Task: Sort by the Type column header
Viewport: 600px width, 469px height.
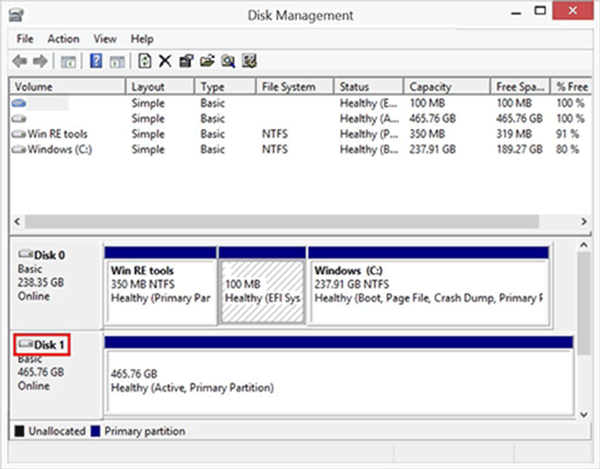Action: pos(225,87)
